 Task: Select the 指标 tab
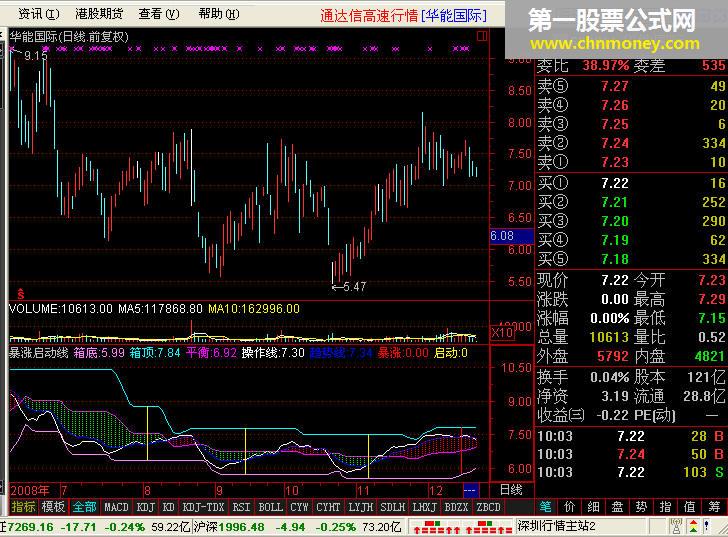[23, 507]
